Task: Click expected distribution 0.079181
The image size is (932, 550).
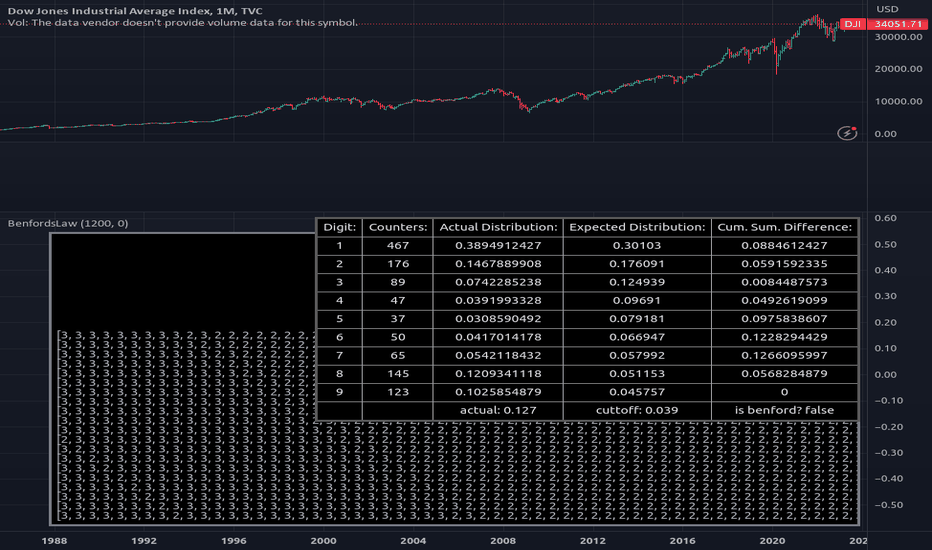Action: pos(637,319)
